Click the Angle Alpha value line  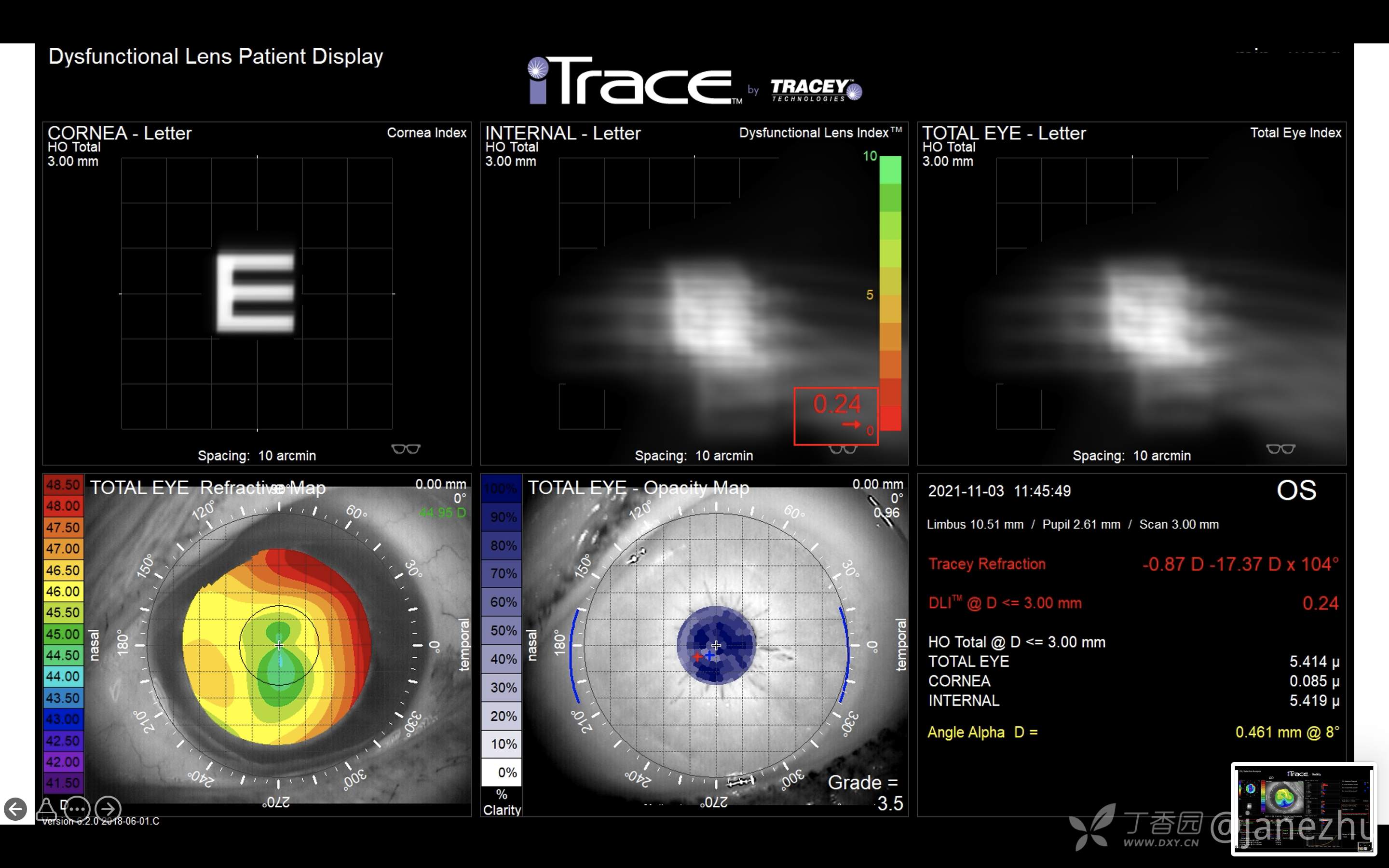1287,732
